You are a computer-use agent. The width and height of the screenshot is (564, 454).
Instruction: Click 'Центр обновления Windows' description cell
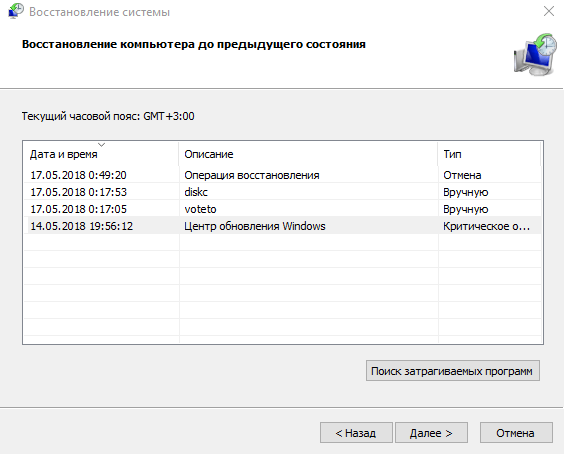coord(255,226)
